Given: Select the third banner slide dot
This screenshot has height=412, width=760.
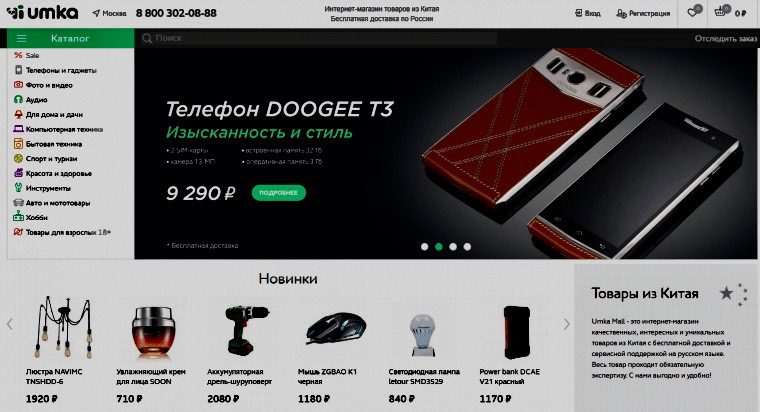Looking at the screenshot, I should pyautogui.click(x=453, y=247).
